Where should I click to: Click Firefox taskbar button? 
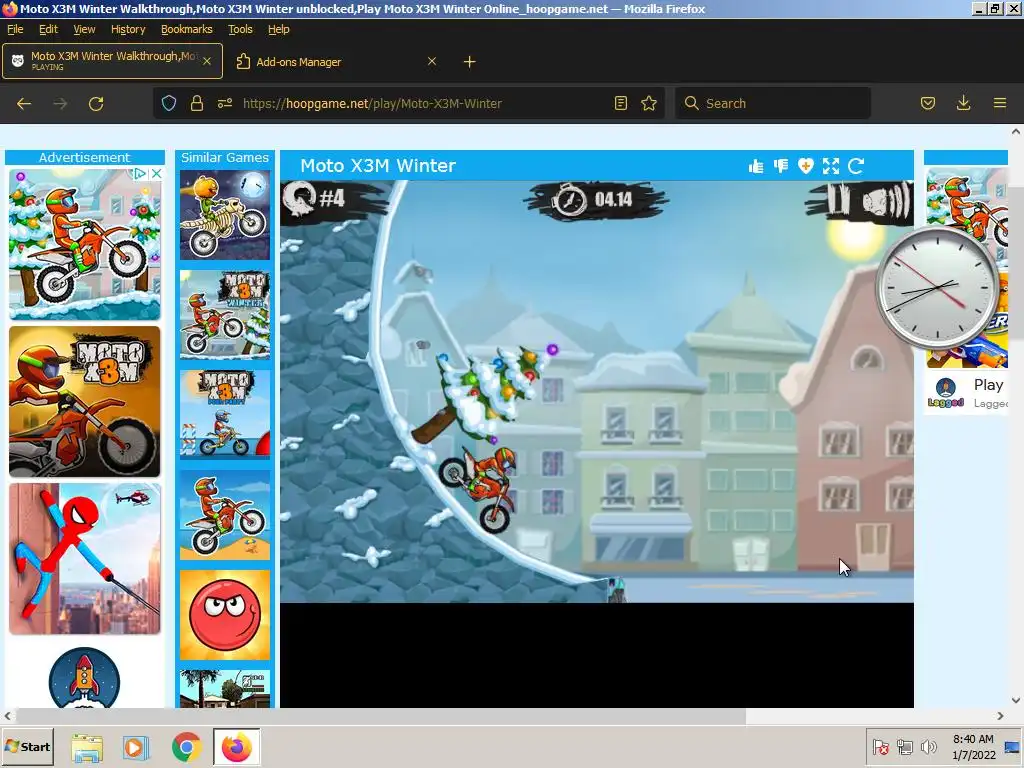click(x=236, y=748)
